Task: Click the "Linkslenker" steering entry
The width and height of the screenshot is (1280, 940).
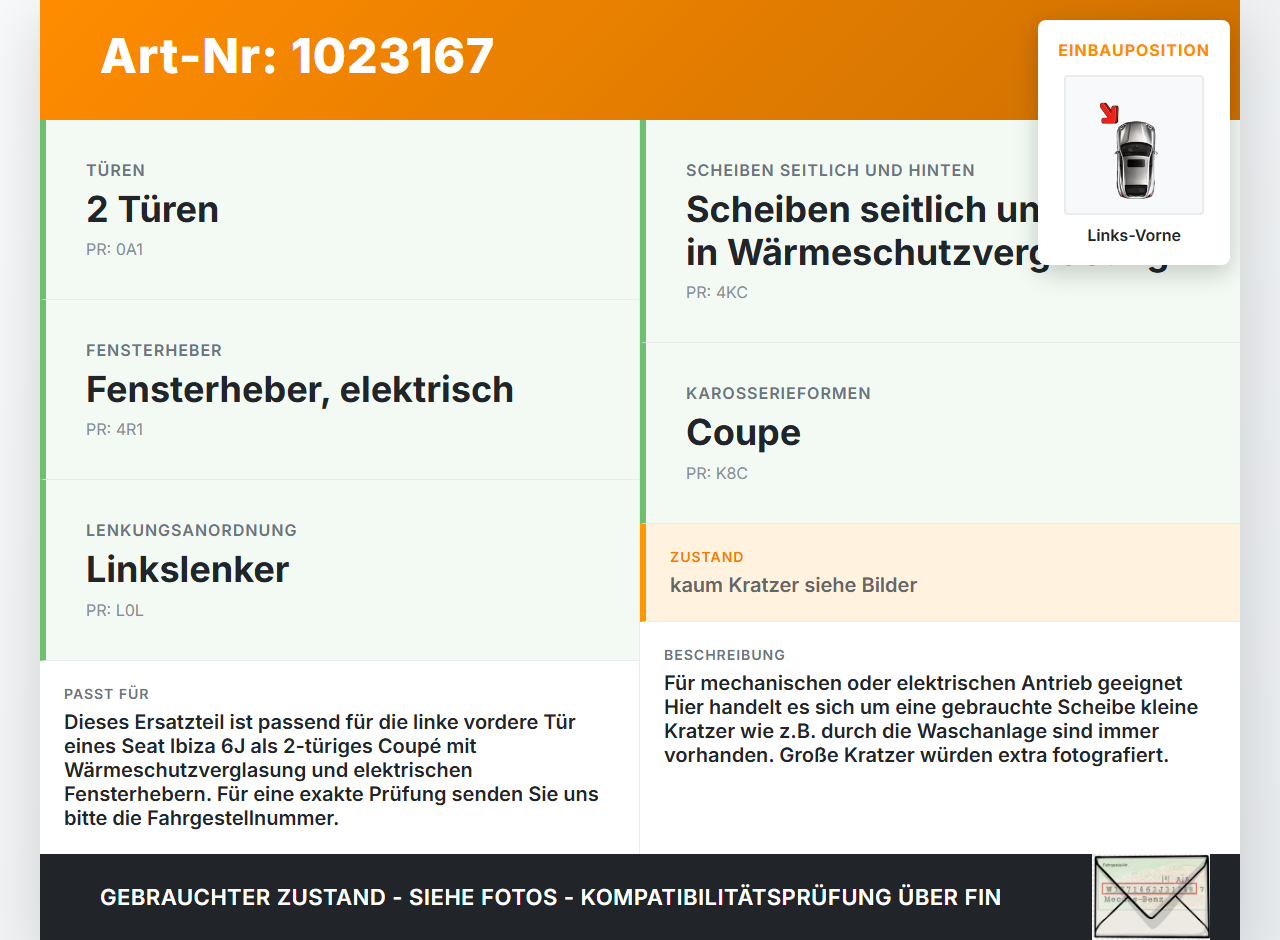Action: click(x=187, y=569)
